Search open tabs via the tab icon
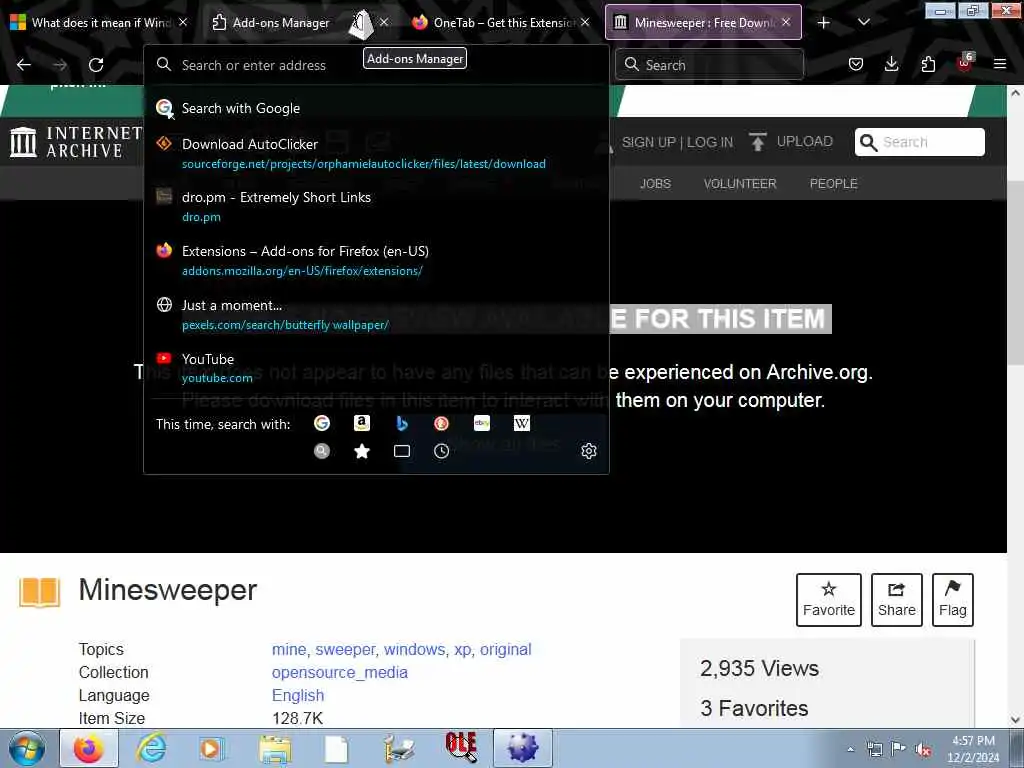1024x768 pixels. pyautogui.click(x=402, y=451)
